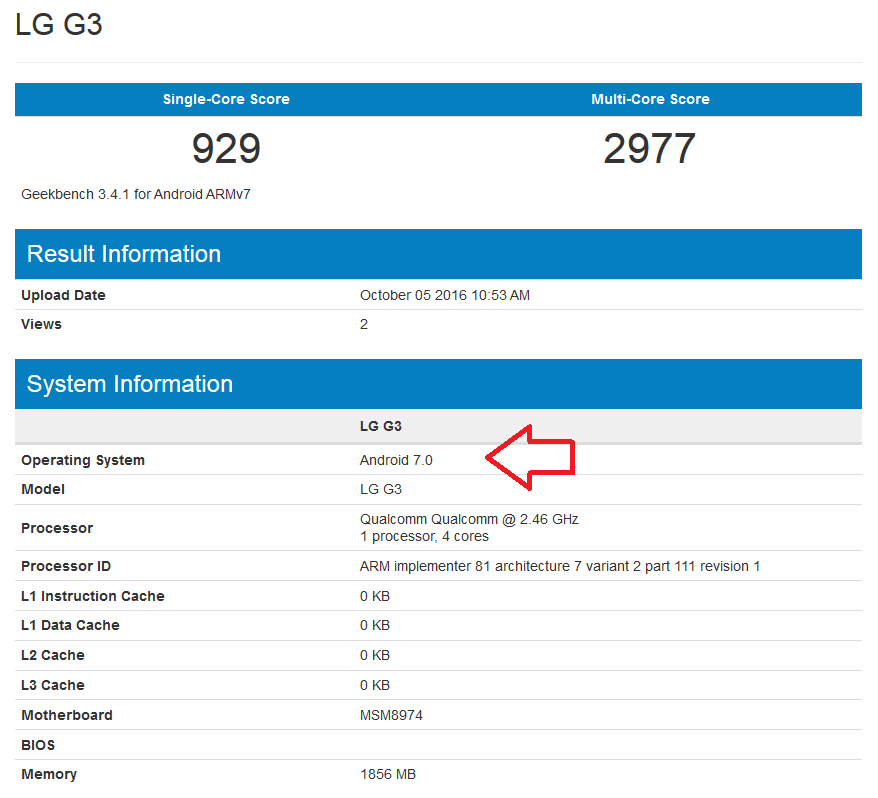
Task: Select the Multi-Core Score header
Action: (x=650, y=99)
